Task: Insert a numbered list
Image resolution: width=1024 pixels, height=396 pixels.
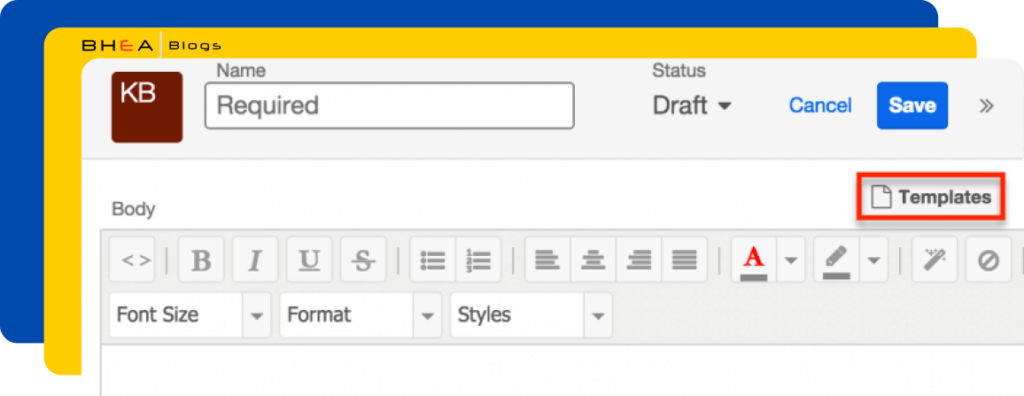Action: tap(478, 259)
